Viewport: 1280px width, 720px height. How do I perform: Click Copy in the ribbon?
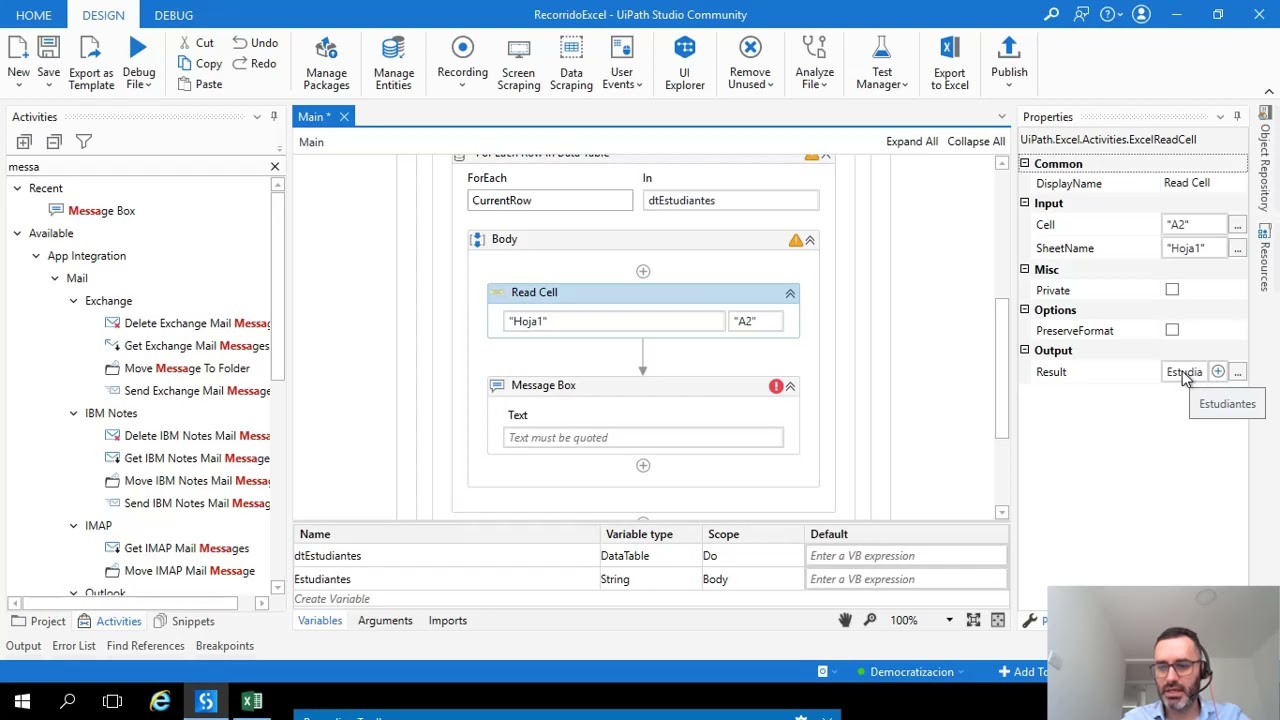click(200, 63)
